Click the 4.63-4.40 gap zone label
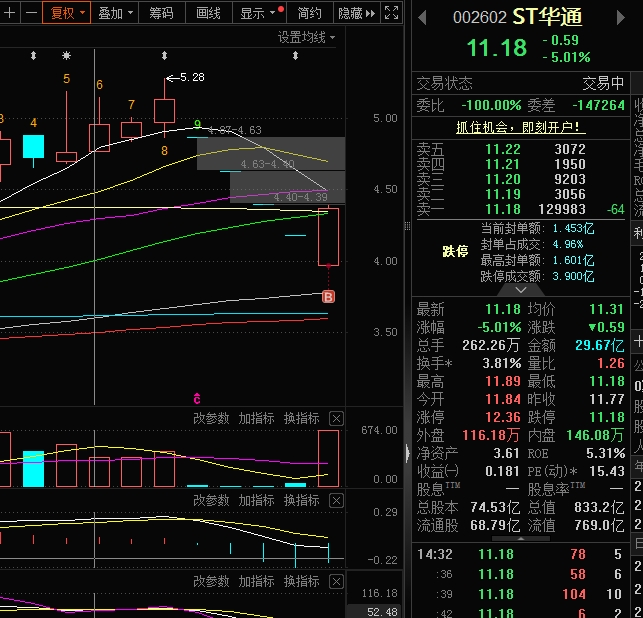643x618 pixels. 267,164
